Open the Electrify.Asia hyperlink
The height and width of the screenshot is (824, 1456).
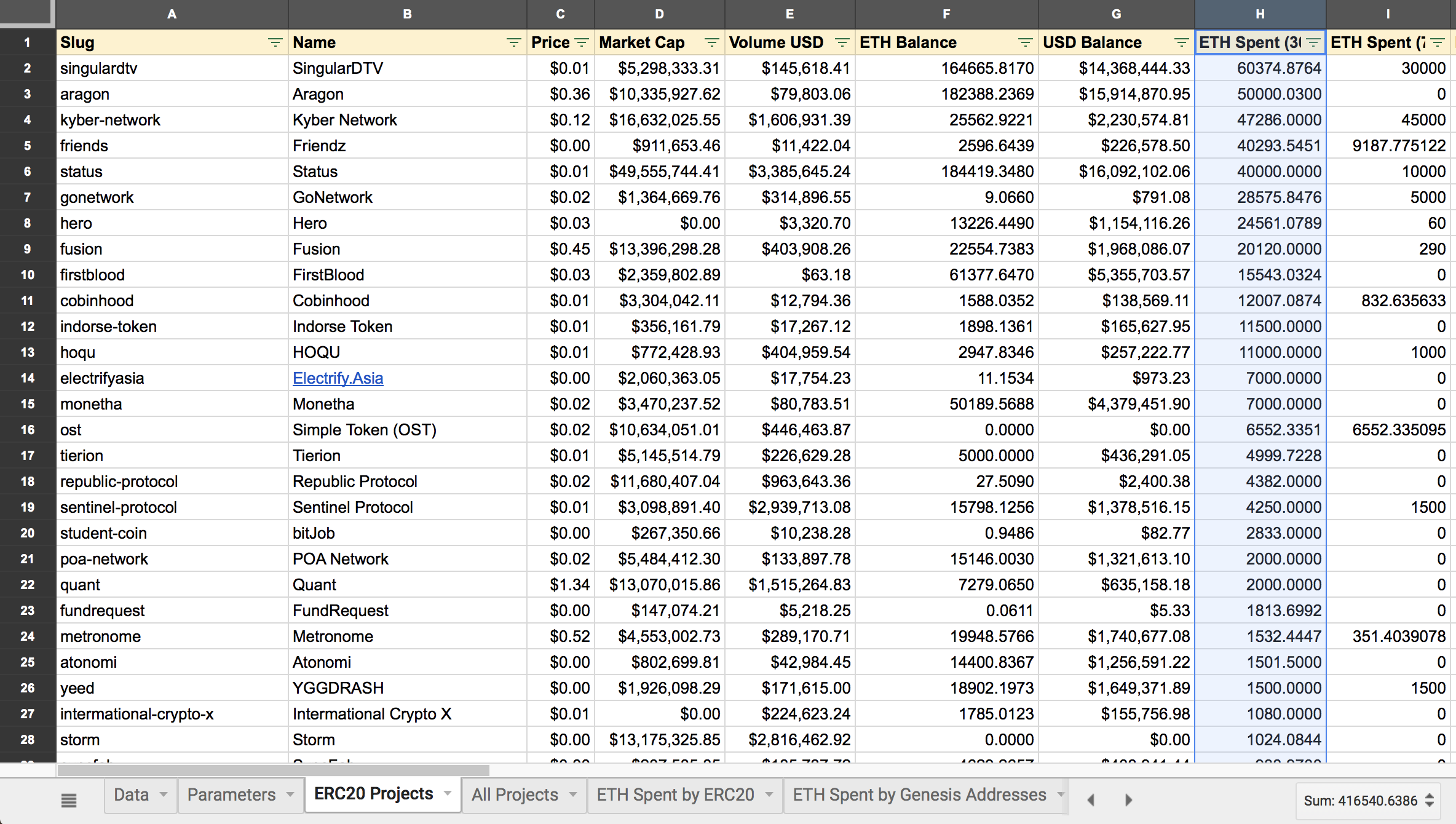(x=338, y=378)
